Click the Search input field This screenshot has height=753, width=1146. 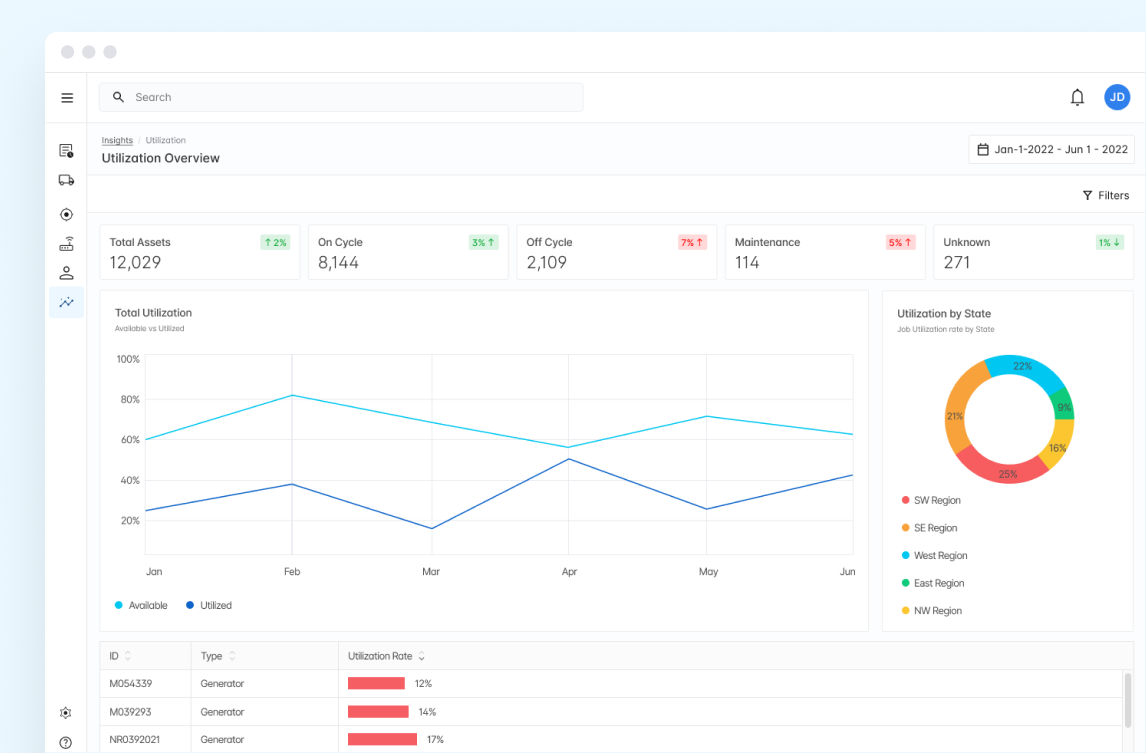coord(340,97)
